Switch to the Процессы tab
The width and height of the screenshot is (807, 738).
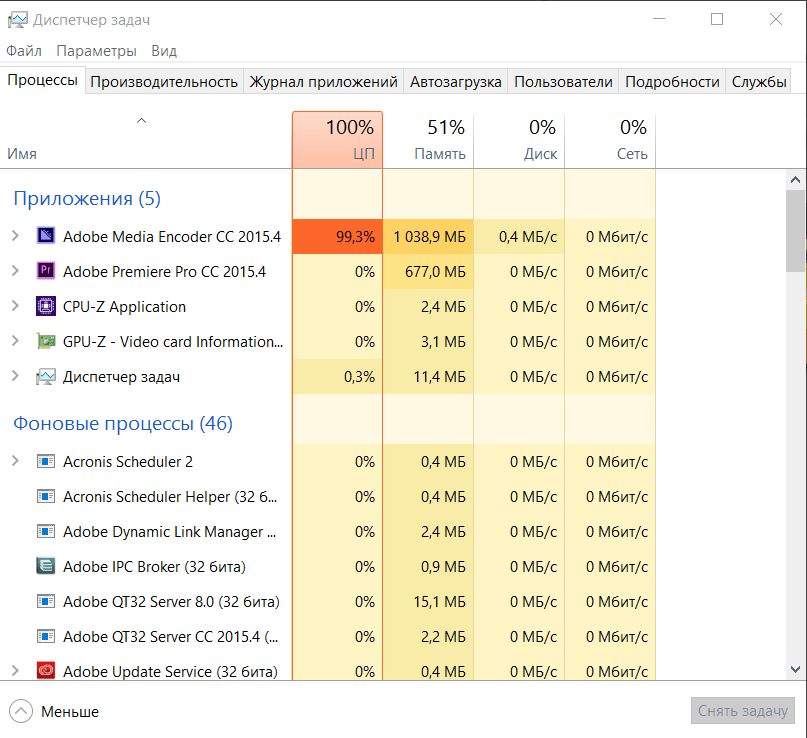tap(42, 80)
